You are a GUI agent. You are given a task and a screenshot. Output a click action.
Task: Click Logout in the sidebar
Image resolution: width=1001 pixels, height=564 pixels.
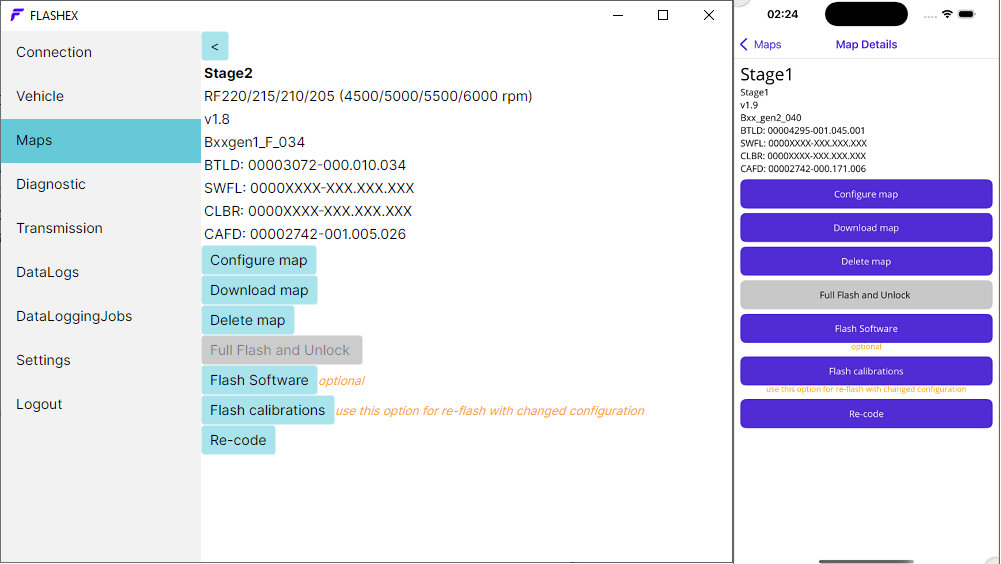(39, 404)
